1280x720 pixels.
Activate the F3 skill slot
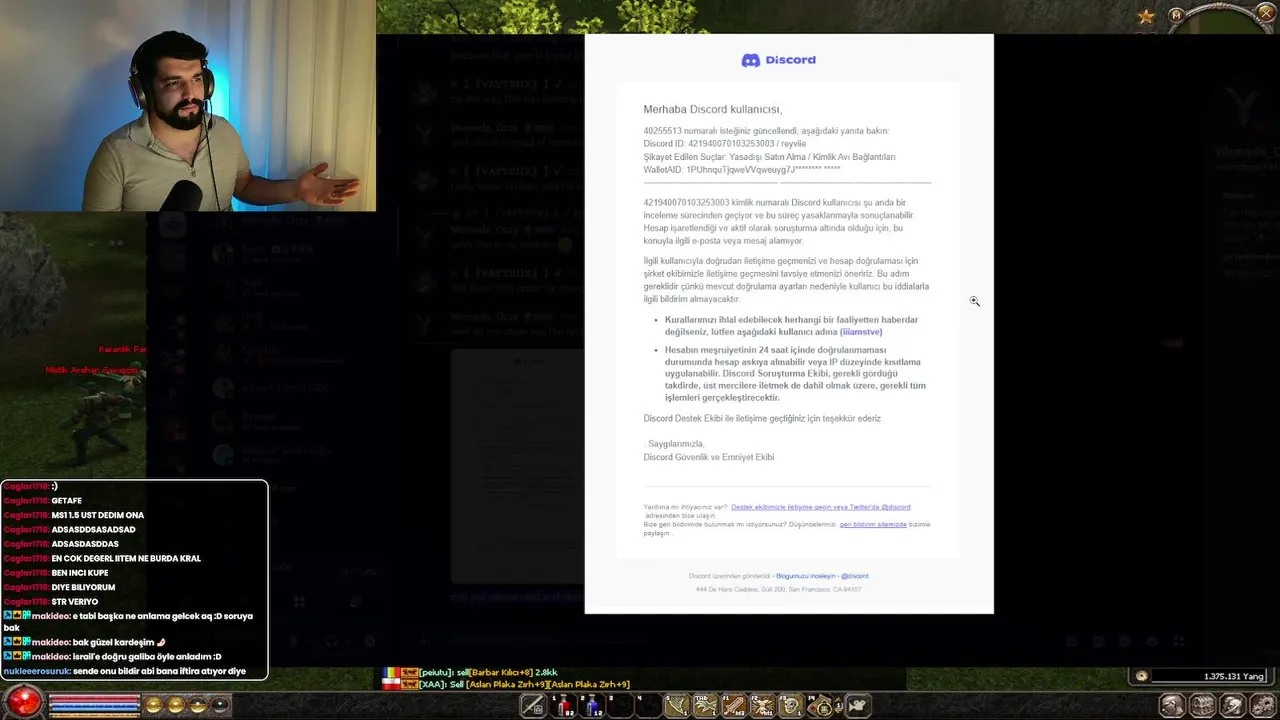click(x=791, y=706)
